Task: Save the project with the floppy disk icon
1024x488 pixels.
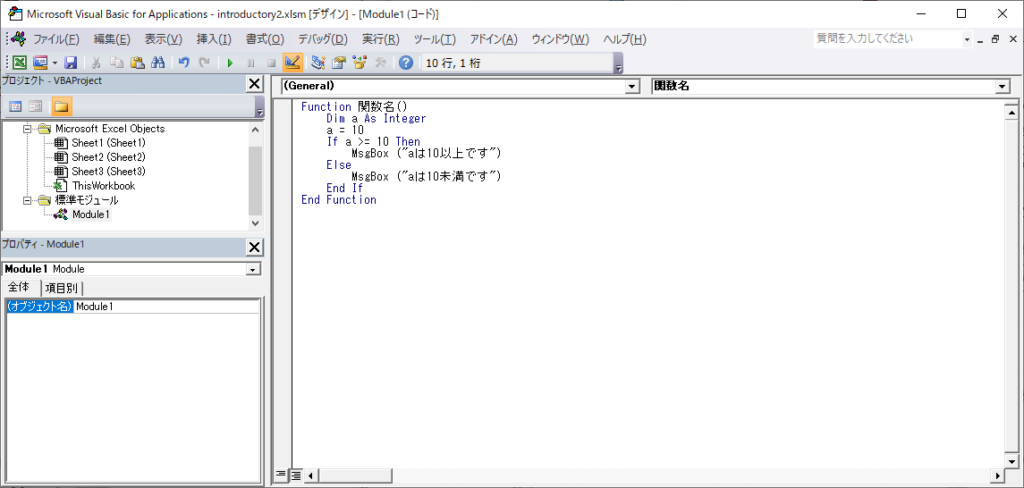Action: (x=70, y=62)
